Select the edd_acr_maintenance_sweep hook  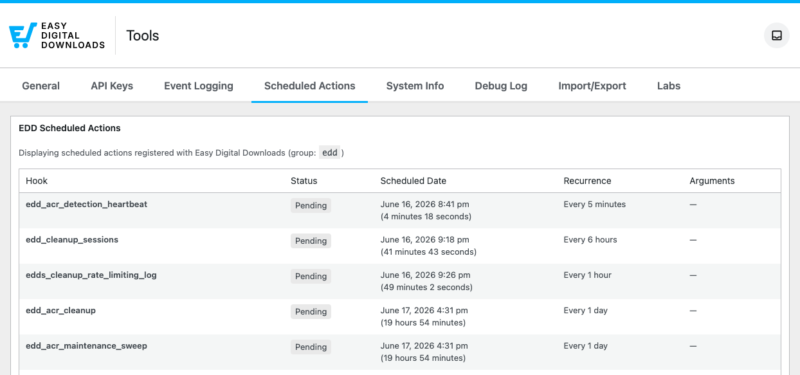(86, 346)
